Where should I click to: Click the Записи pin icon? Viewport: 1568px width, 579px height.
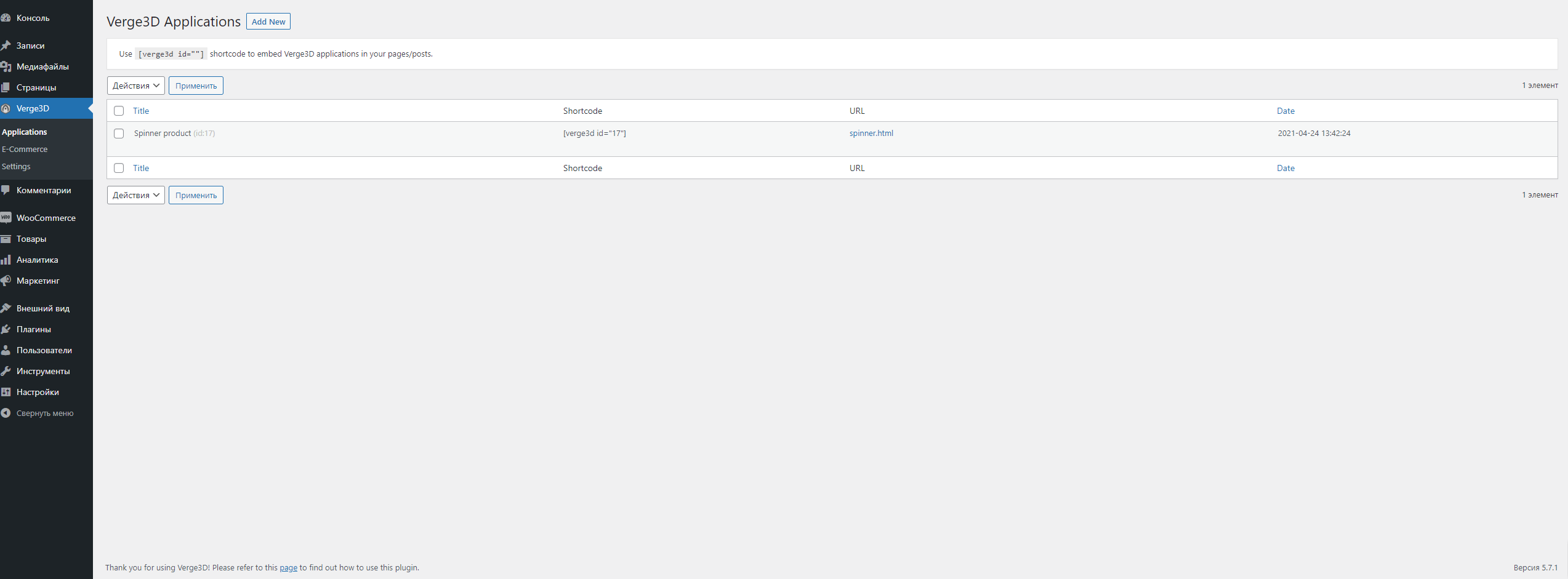pos(6,46)
